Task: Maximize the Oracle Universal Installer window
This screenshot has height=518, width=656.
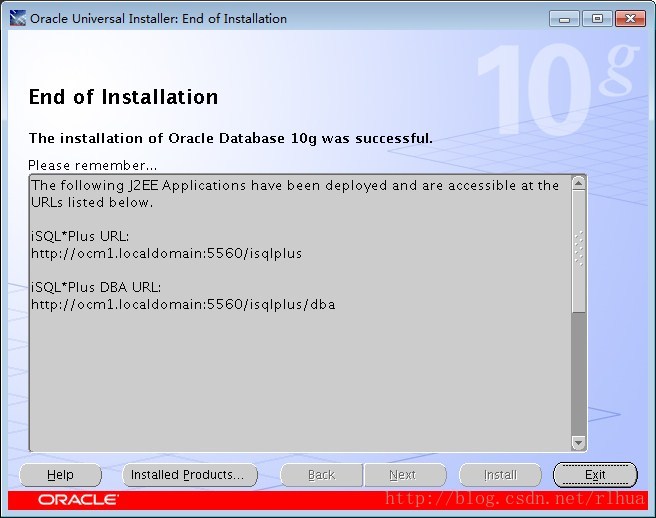Action: coord(597,19)
